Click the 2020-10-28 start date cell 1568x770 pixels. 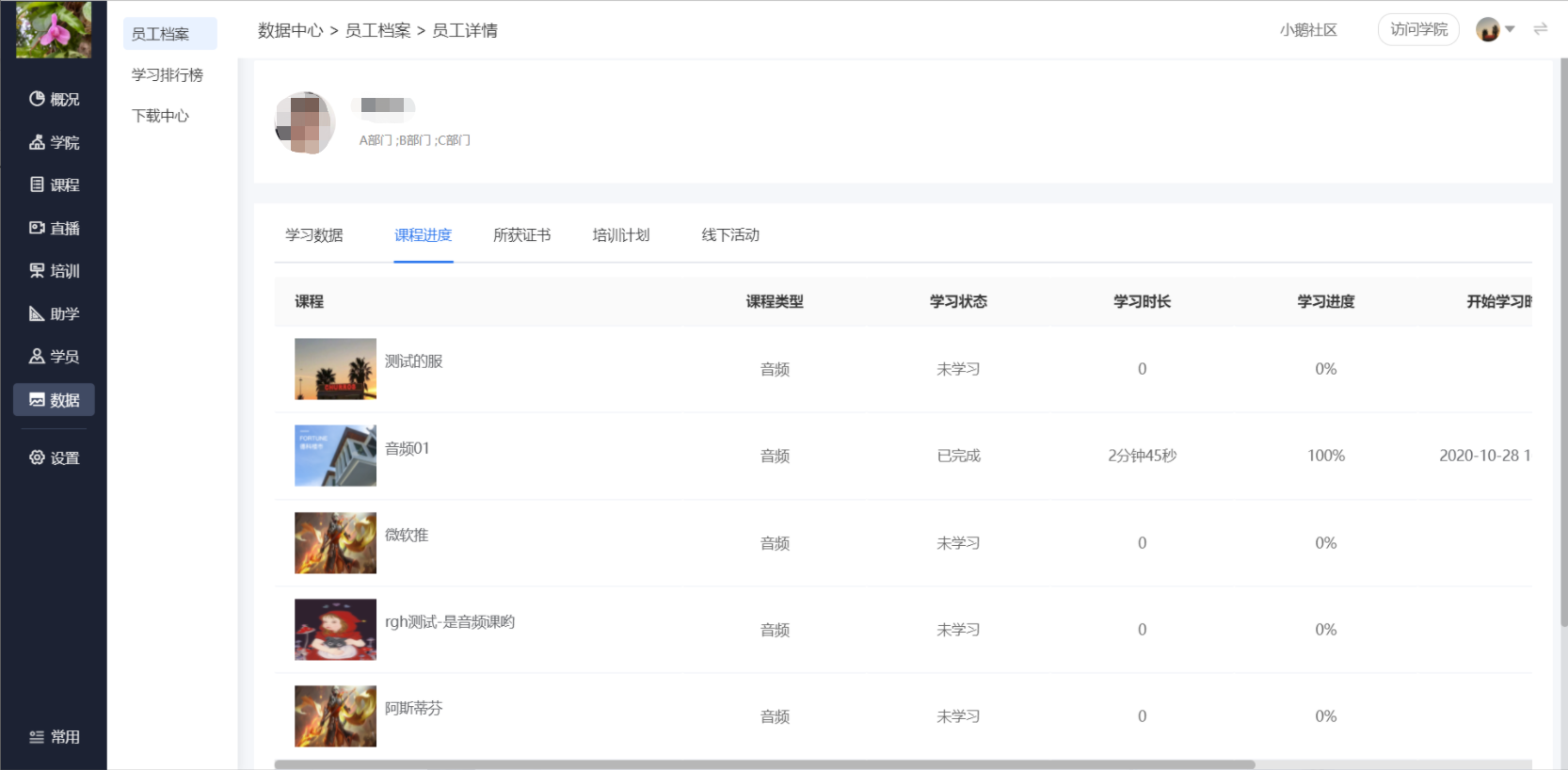(x=1484, y=456)
